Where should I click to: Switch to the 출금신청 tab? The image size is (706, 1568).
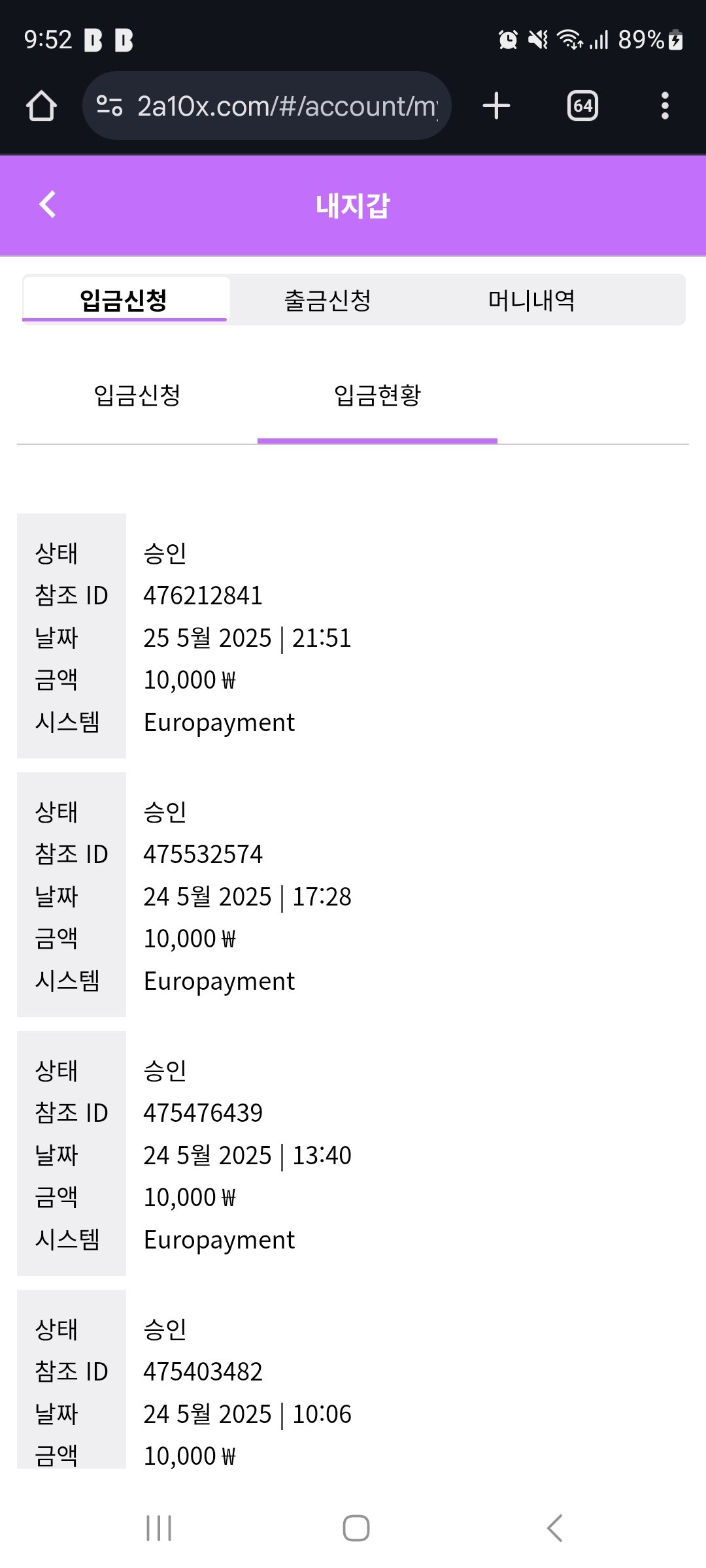pyautogui.click(x=328, y=301)
